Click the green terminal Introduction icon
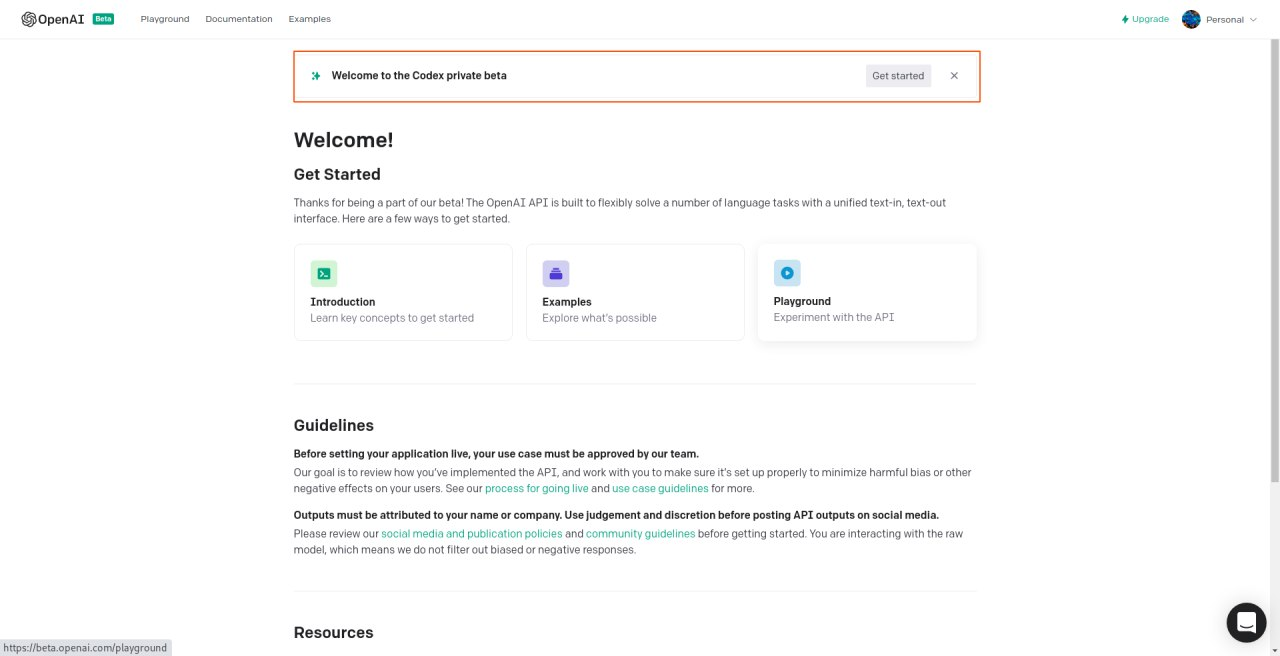The width and height of the screenshot is (1280, 656). [324, 273]
